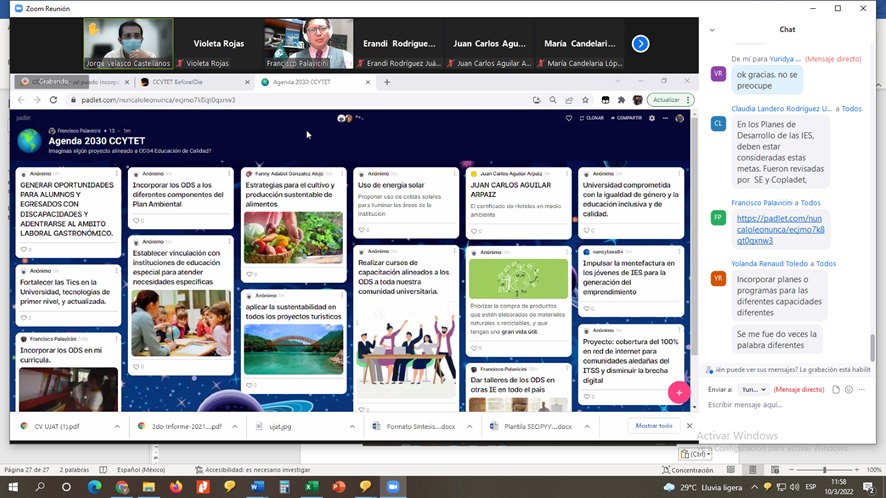Click the Word zoom out minus
Image resolution: width=886 pixels, height=498 pixels.
(x=792, y=470)
